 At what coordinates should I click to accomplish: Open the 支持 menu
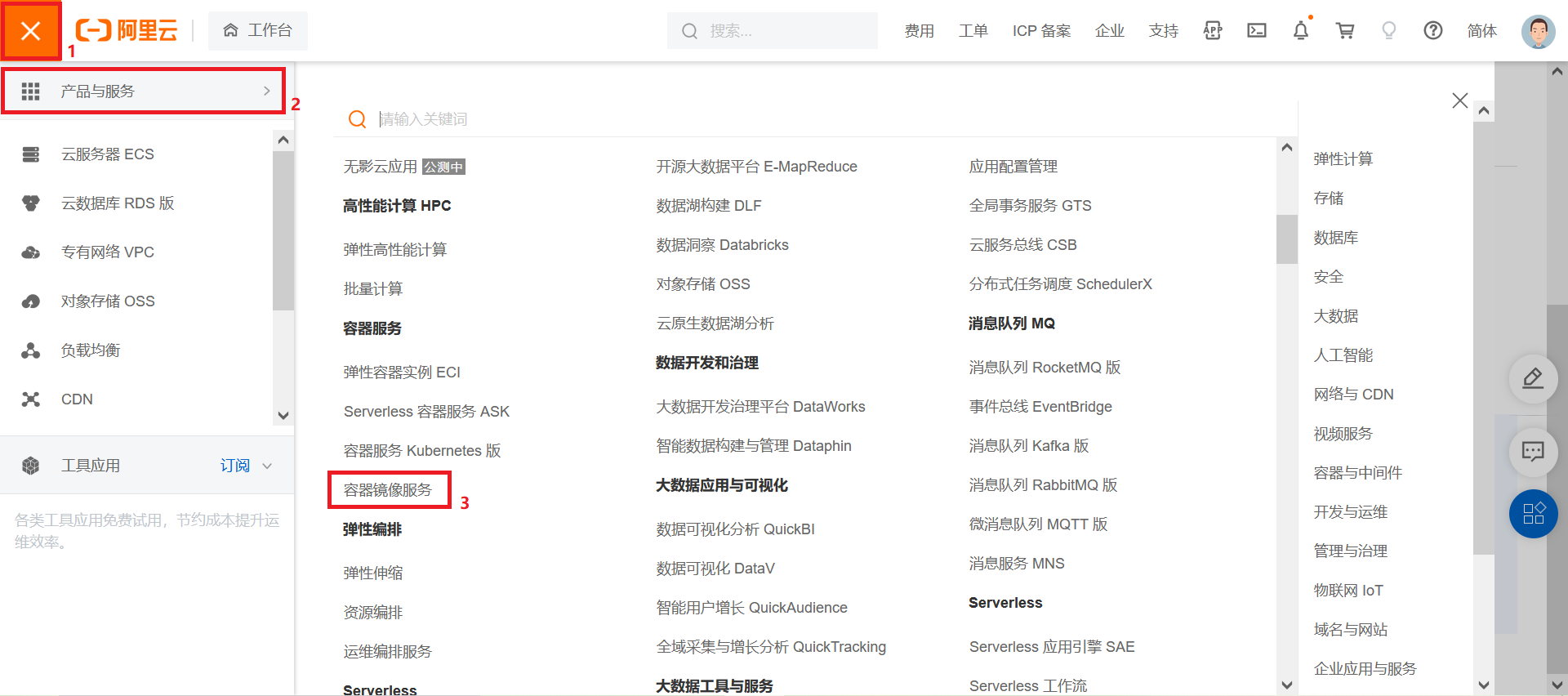click(x=1163, y=30)
